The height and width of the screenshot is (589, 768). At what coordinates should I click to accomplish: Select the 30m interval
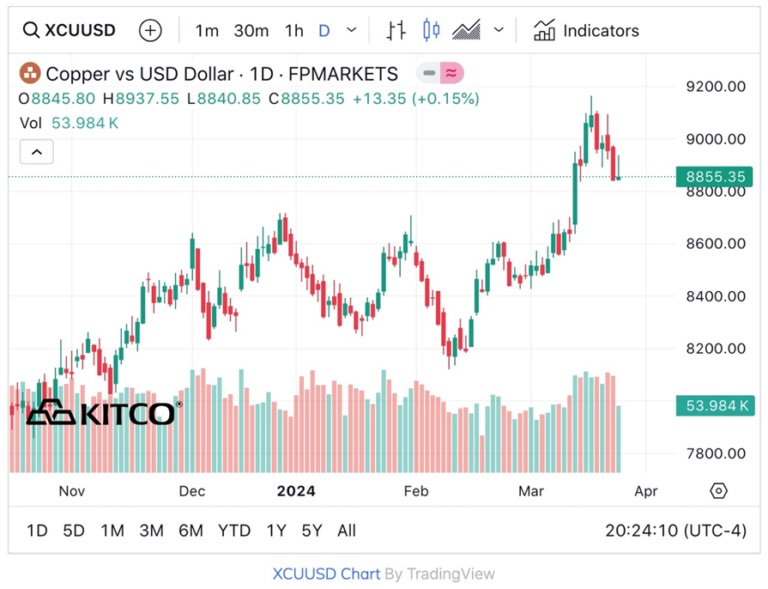[x=251, y=31]
